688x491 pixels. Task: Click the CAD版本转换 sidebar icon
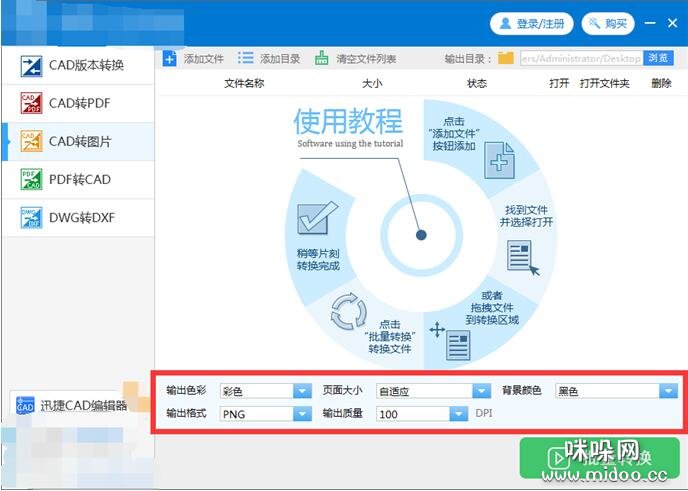click(32, 66)
